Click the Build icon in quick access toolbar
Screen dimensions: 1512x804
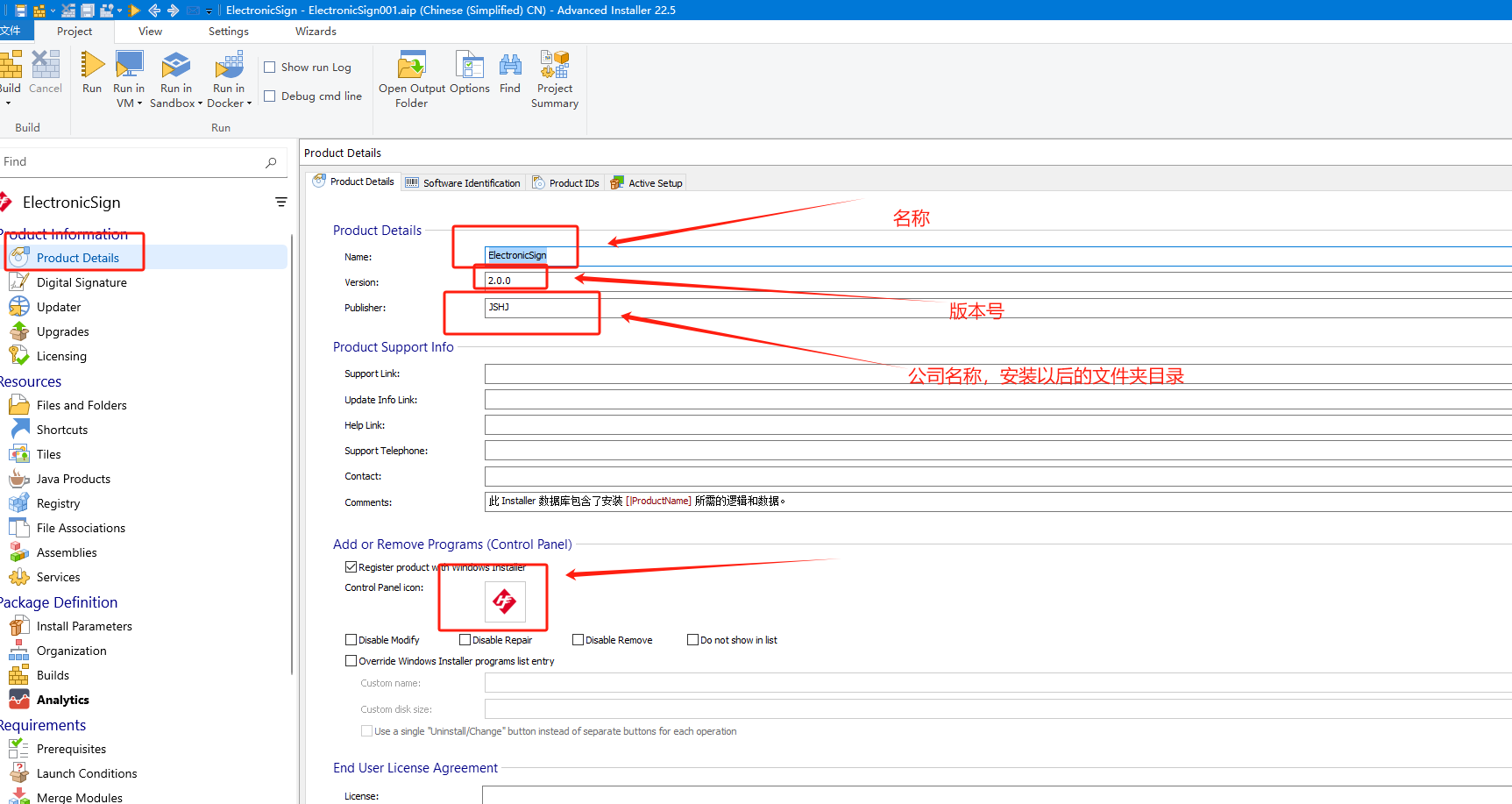[39, 11]
